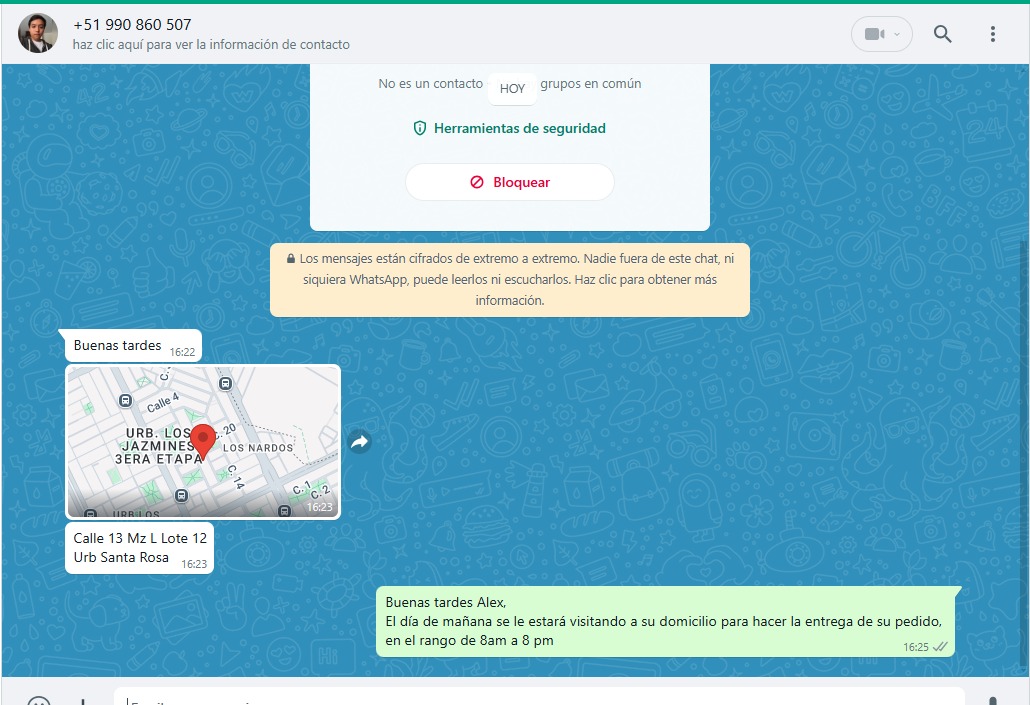Search messages using the magnifier icon

coord(942,34)
